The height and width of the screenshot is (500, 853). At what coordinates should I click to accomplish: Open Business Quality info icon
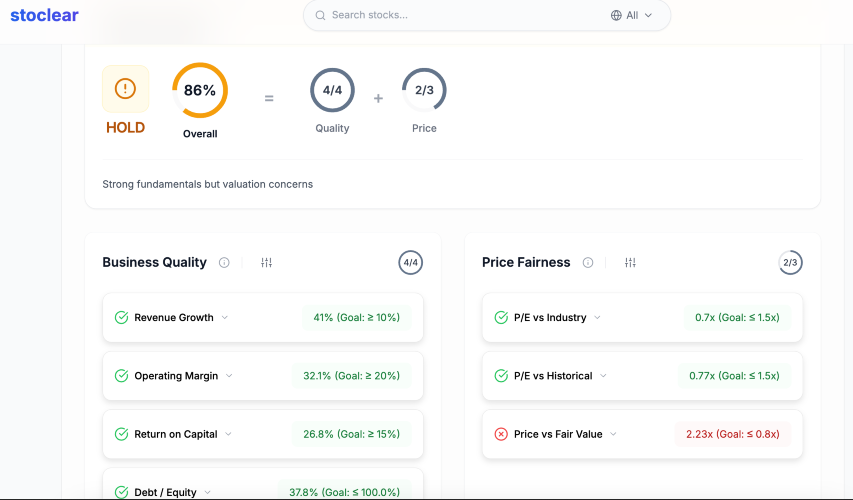coord(224,263)
